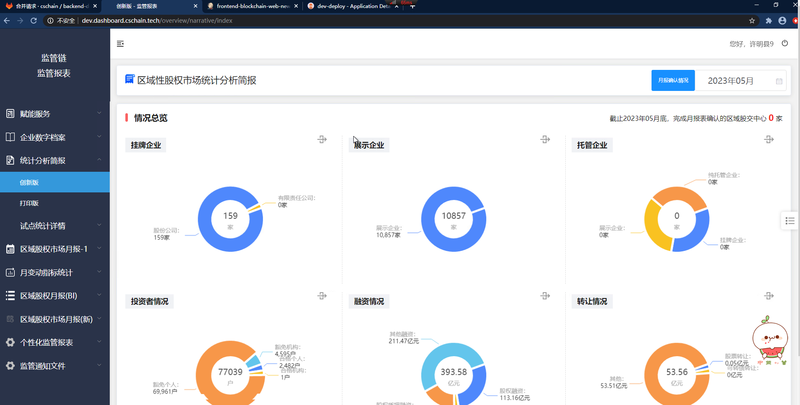
Task: Reload the page in the browser
Action: [x=34, y=21]
